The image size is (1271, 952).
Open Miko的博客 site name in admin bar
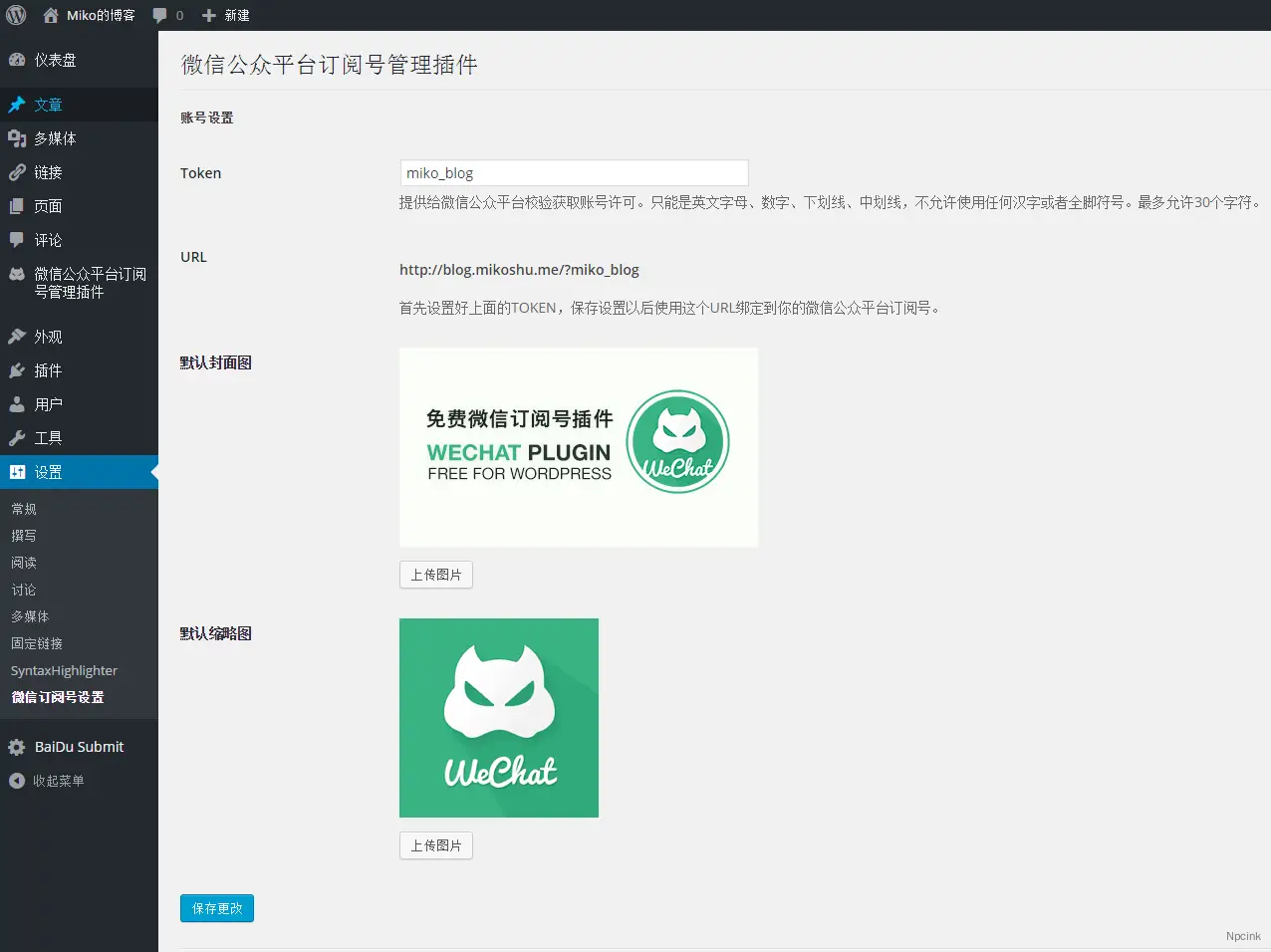101,16
